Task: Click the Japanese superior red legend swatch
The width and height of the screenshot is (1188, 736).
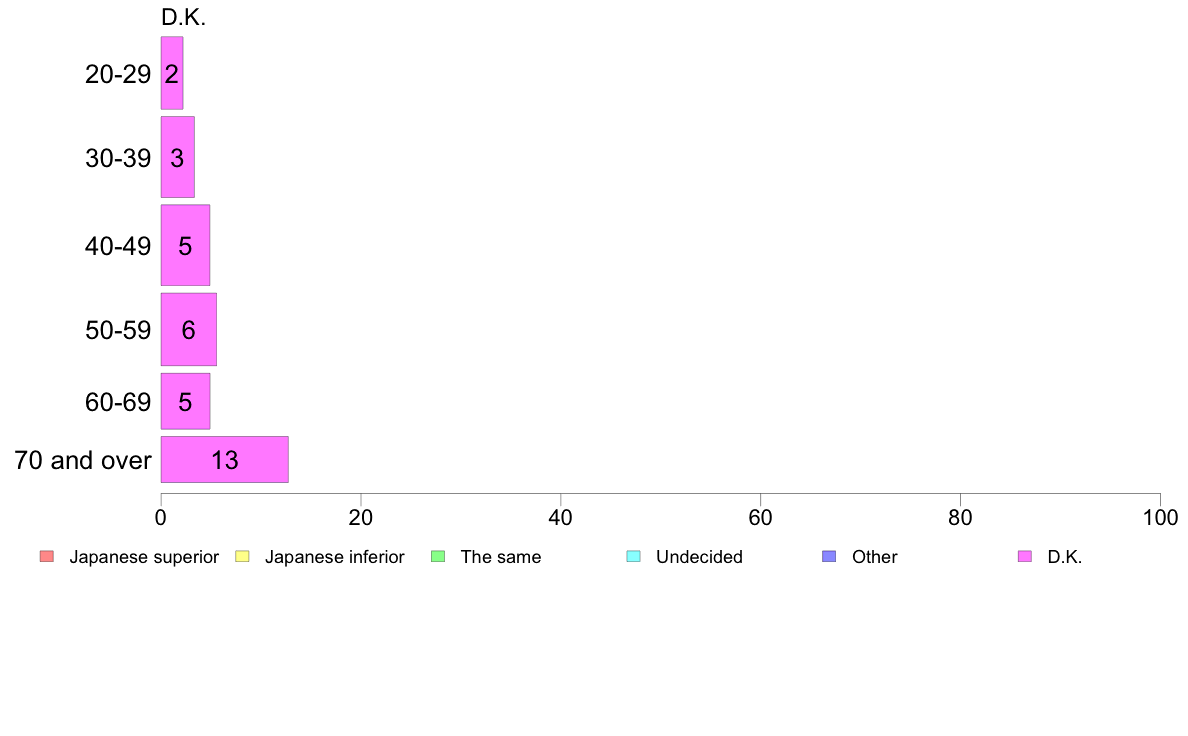Action: click(47, 556)
